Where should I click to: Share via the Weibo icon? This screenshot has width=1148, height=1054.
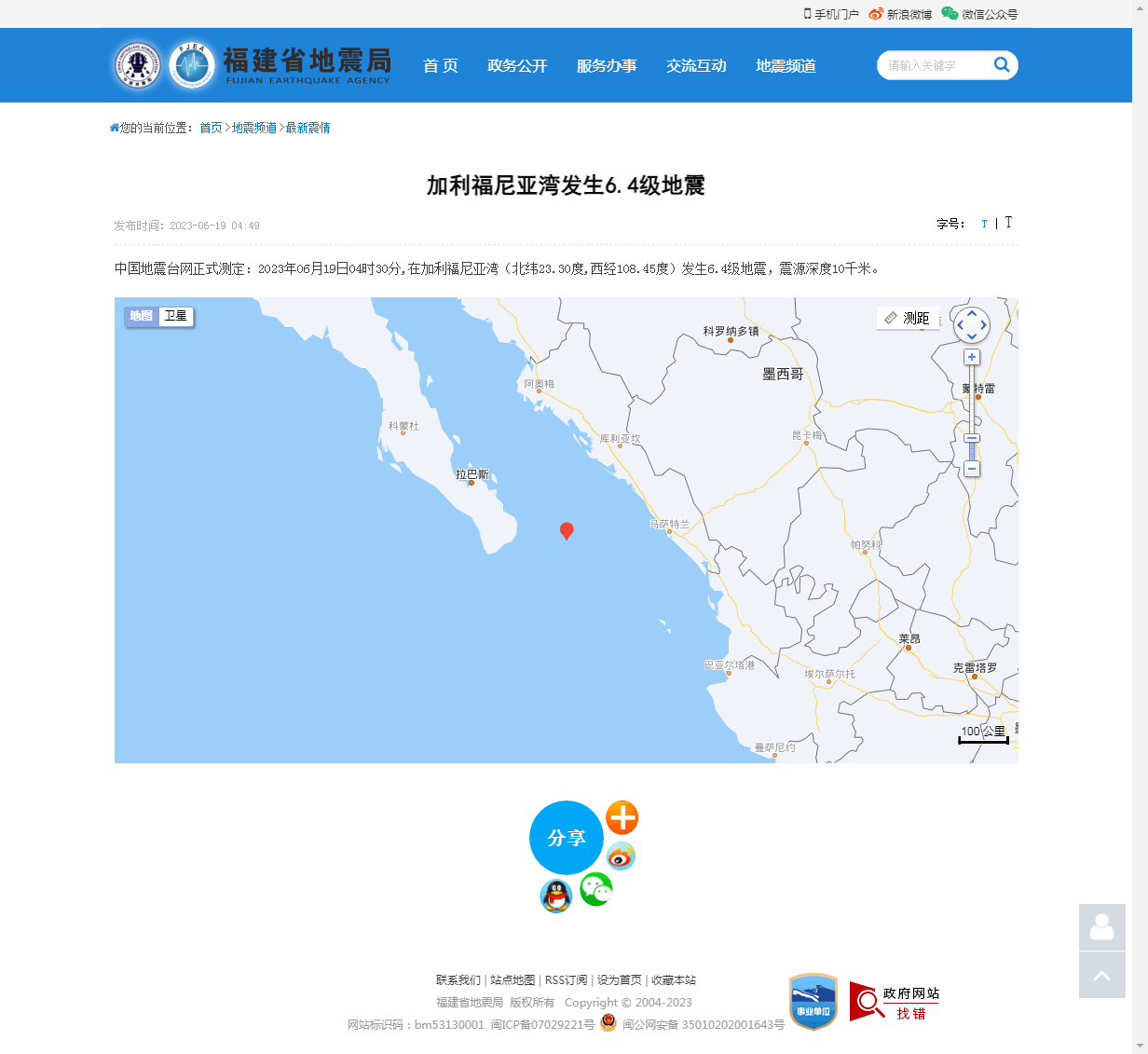click(621, 856)
